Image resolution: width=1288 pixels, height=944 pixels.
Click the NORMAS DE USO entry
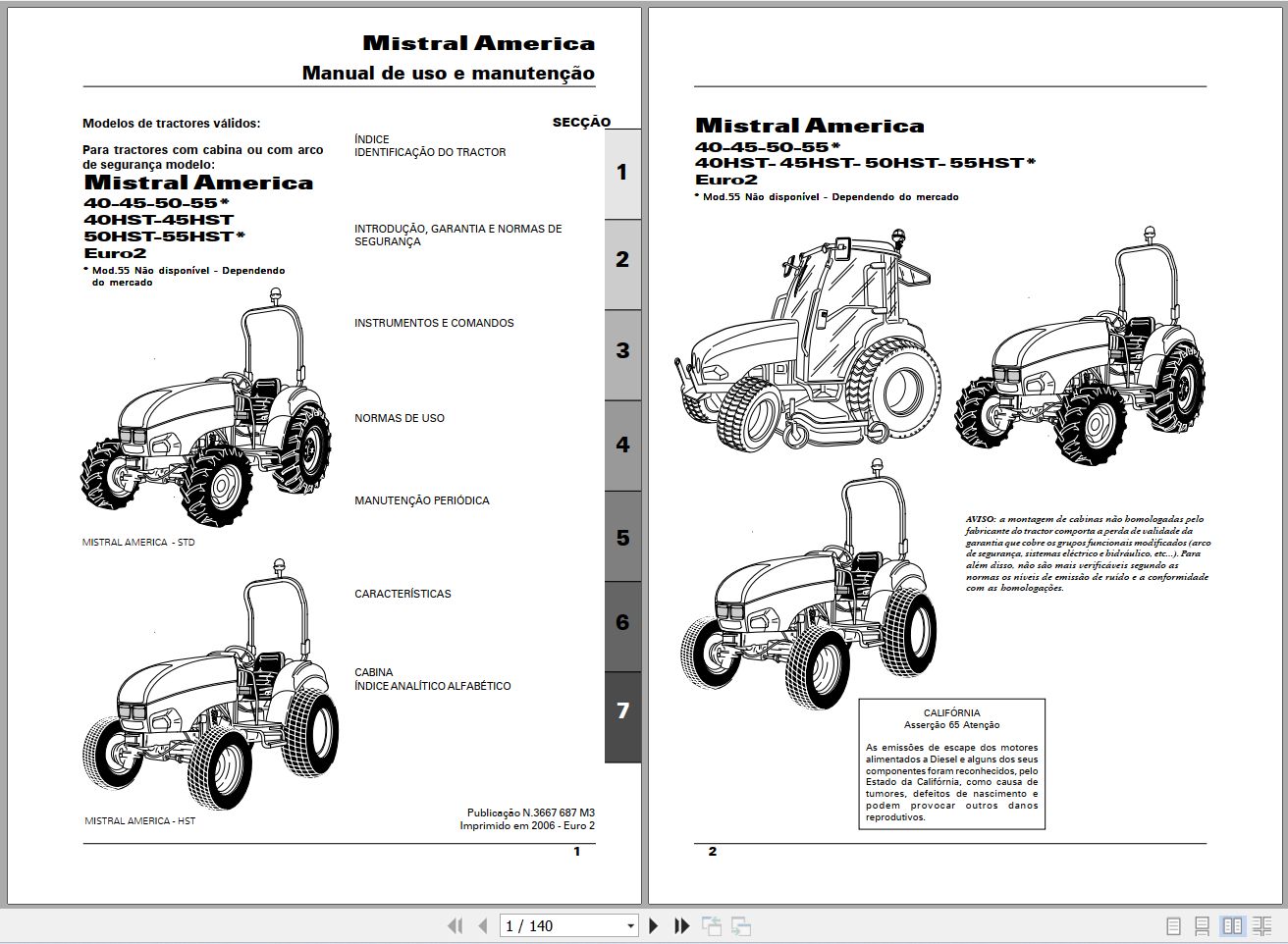pyautogui.click(x=400, y=418)
